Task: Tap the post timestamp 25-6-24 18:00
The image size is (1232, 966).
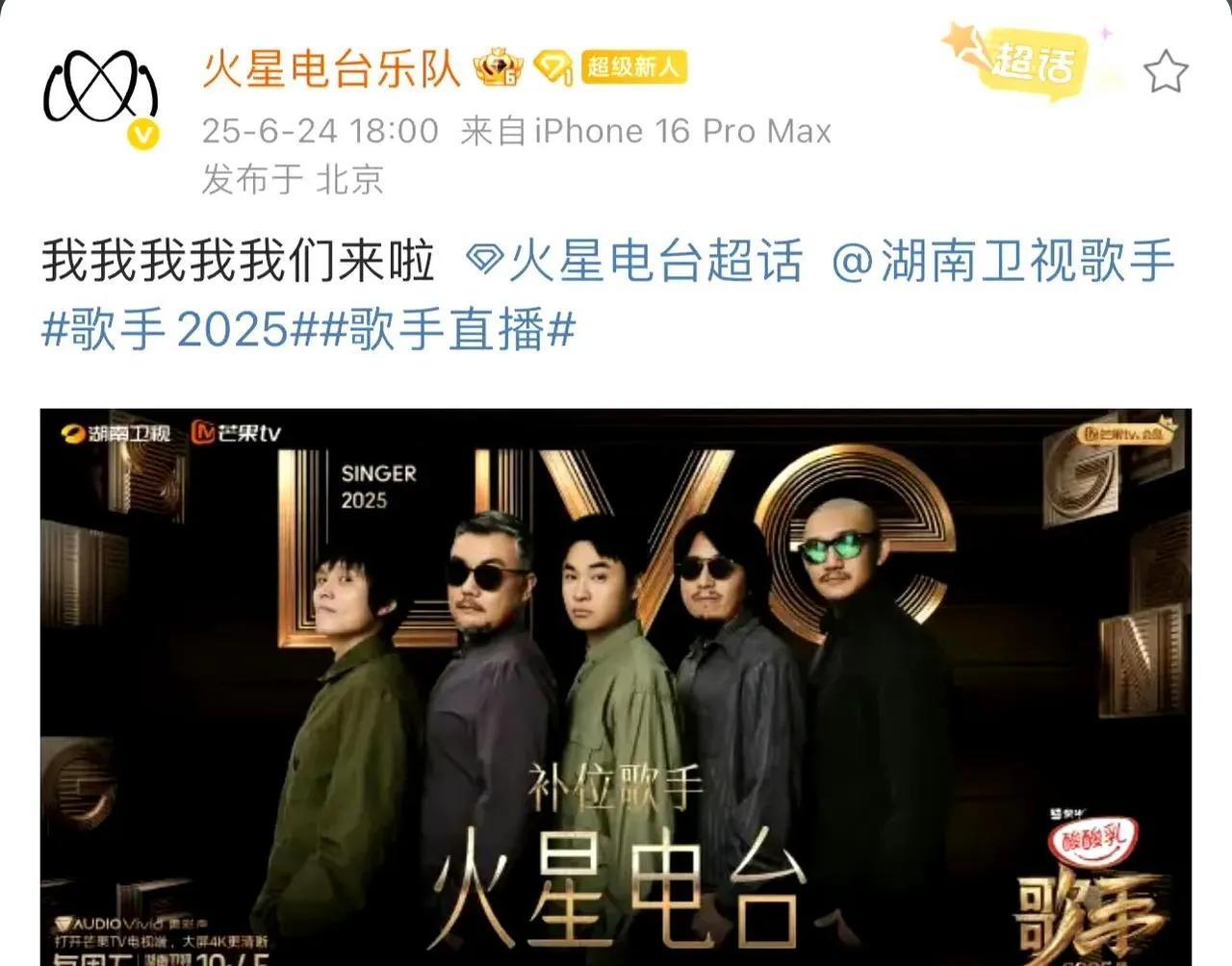Action: click(x=320, y=131)
